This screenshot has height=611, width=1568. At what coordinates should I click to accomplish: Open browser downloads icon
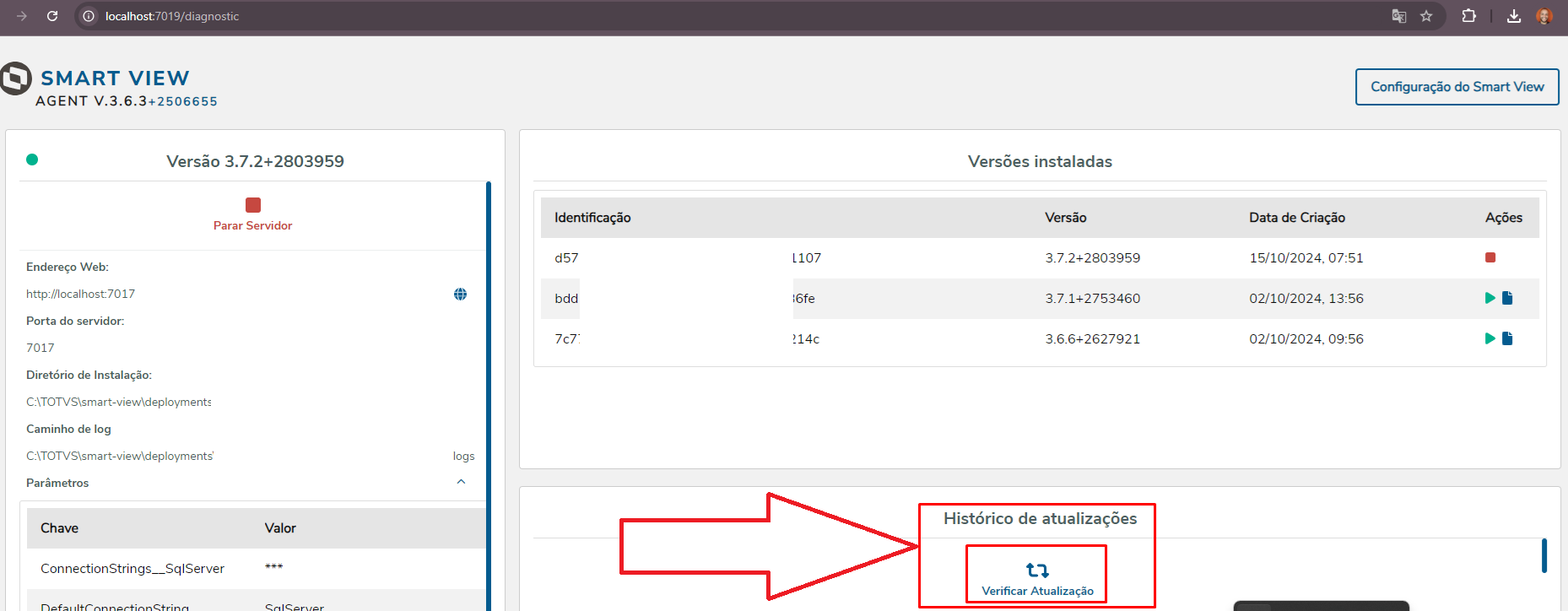point(1514,16)
